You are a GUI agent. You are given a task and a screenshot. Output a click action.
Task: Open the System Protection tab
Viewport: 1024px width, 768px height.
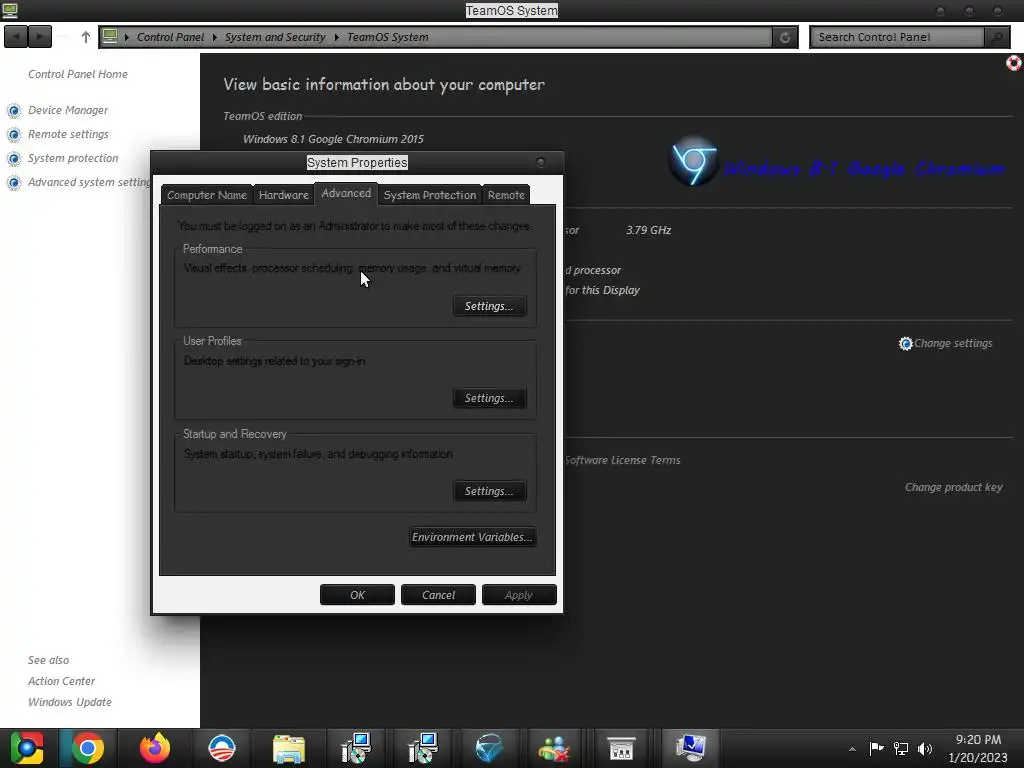(x=430, y=195)
